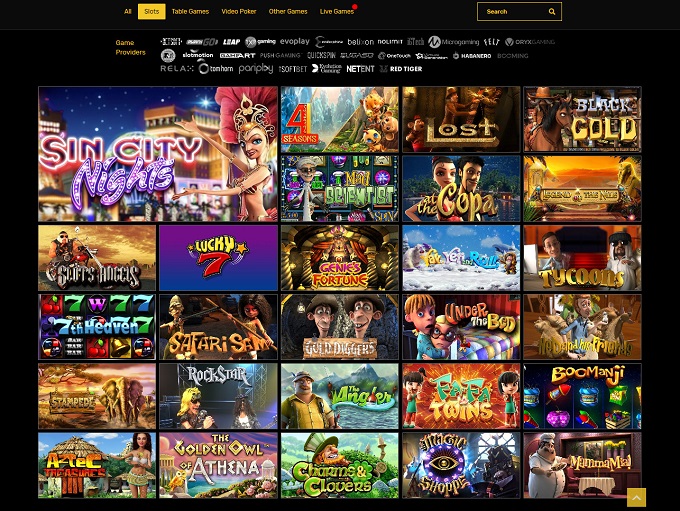
Task: Open the Video Poker tab
Action: (238, 12)
